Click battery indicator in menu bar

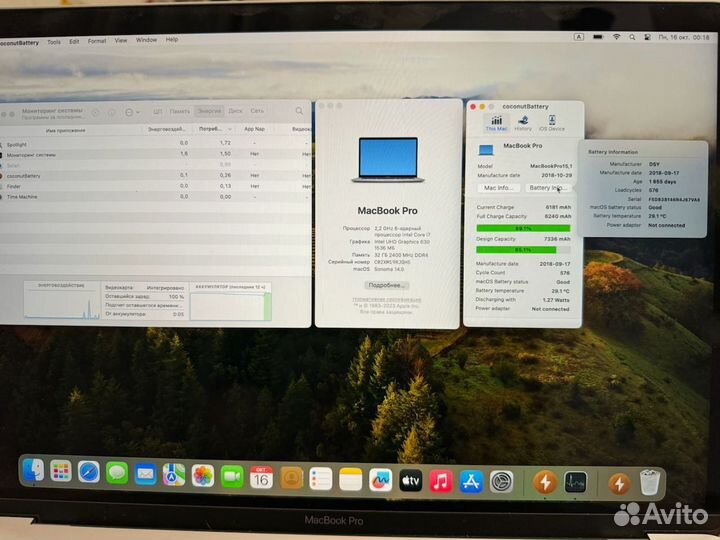[x=597, y=37]
